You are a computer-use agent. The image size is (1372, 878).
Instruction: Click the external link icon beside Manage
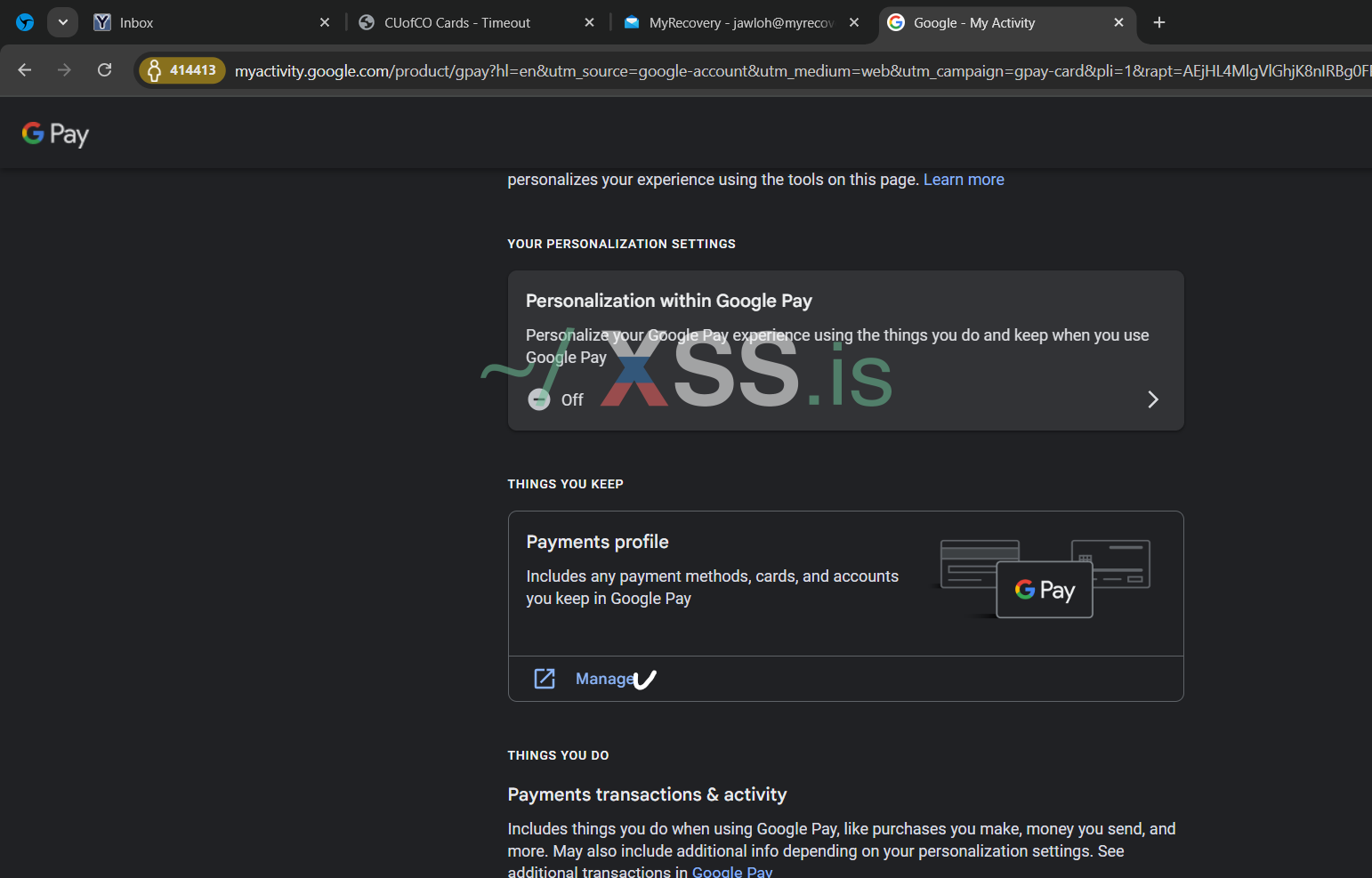click(545, 679)
